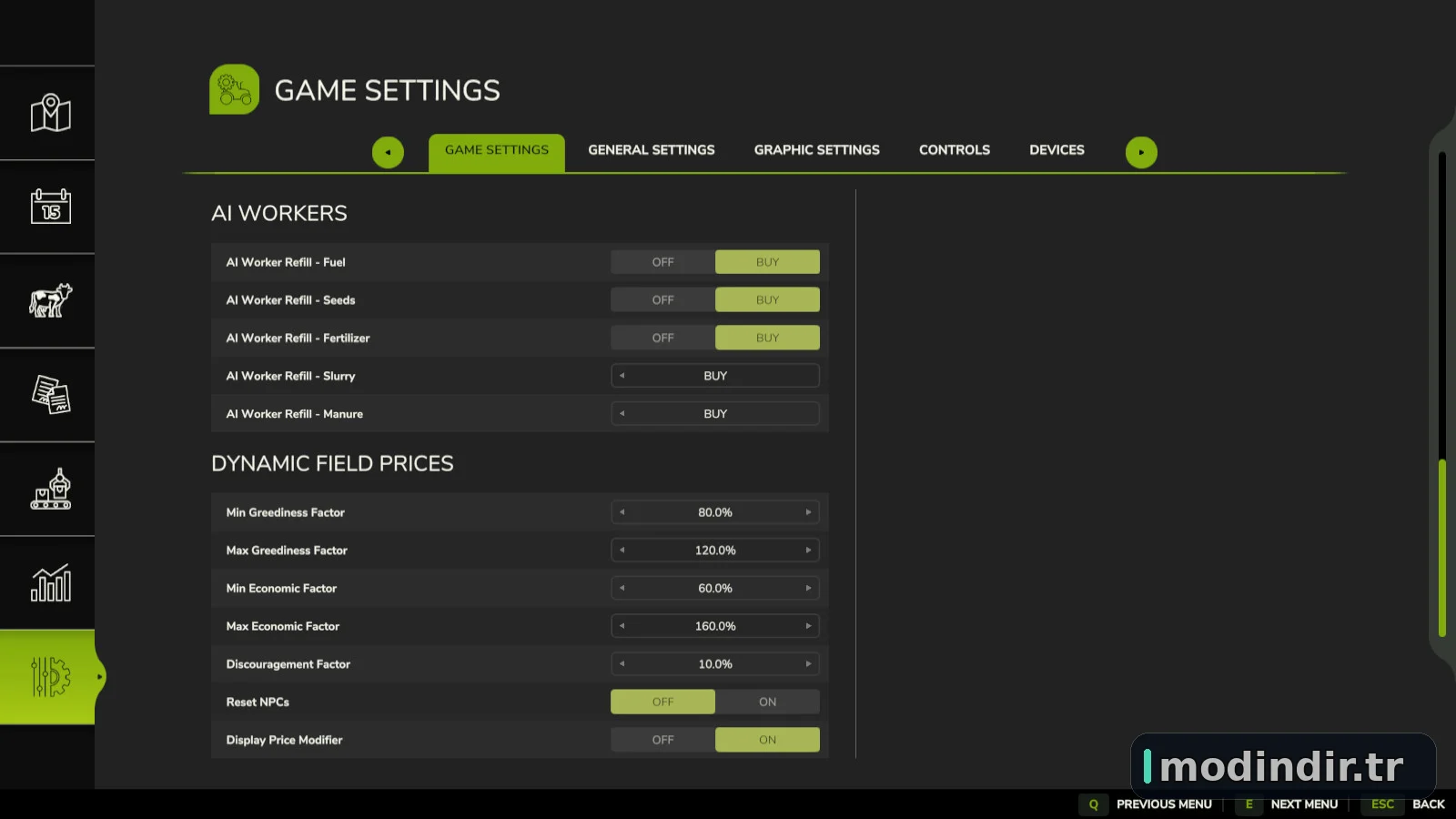The height and width of the screenshot is (819, 1456).
Task: Open the Controls tab
Action: tap(955, 150)
